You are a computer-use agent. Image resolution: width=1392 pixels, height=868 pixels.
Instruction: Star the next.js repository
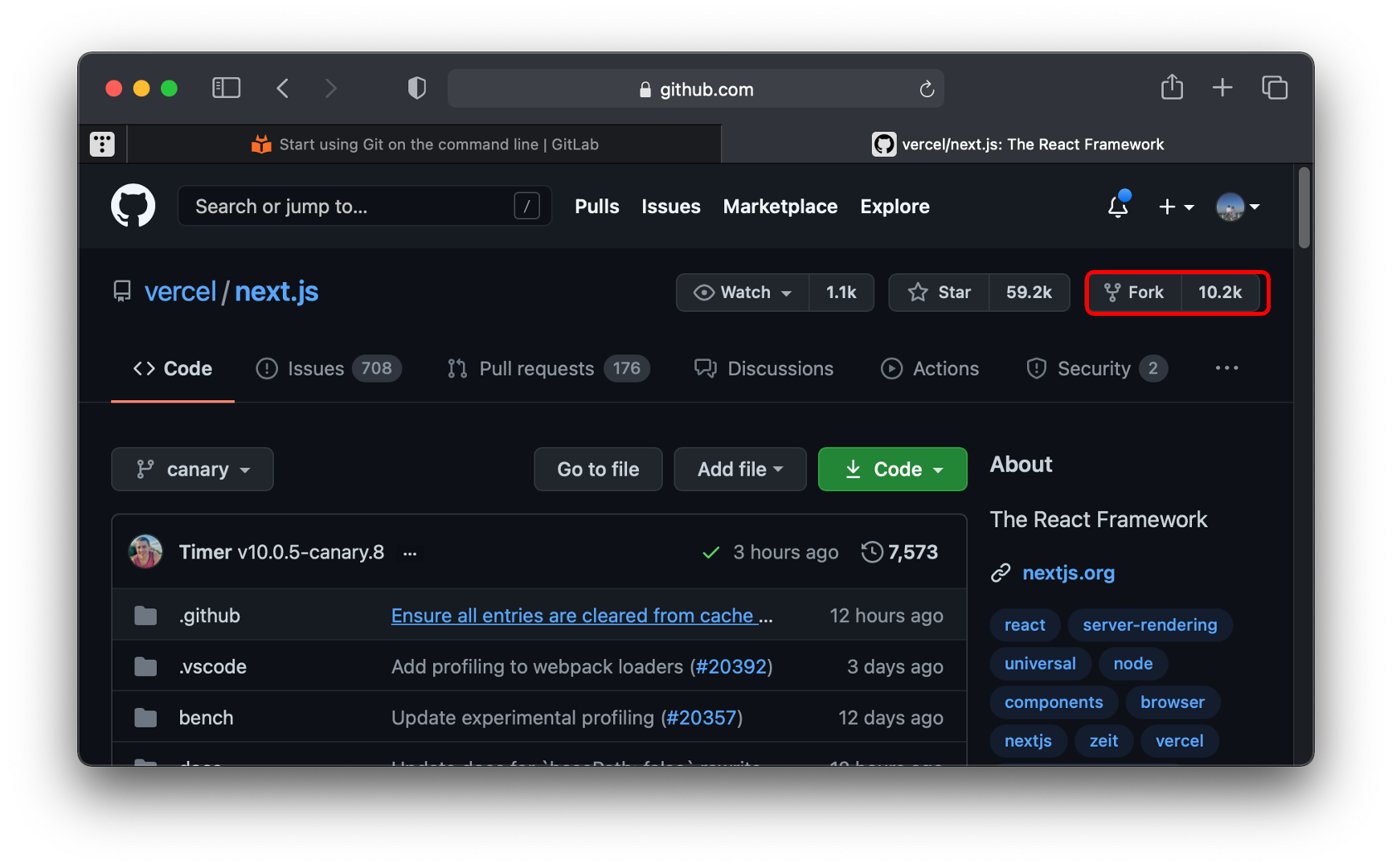click(939, 293)
